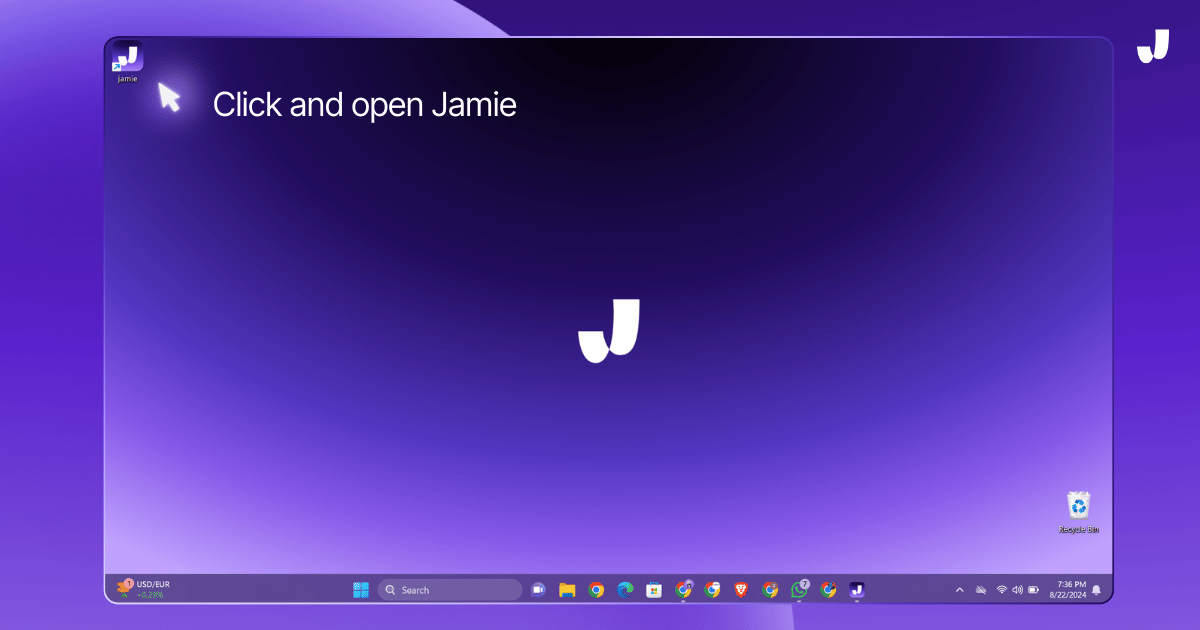Open the Recycle Bin on the desktop
This screenshot has width=1200, height=630.
1078,512
